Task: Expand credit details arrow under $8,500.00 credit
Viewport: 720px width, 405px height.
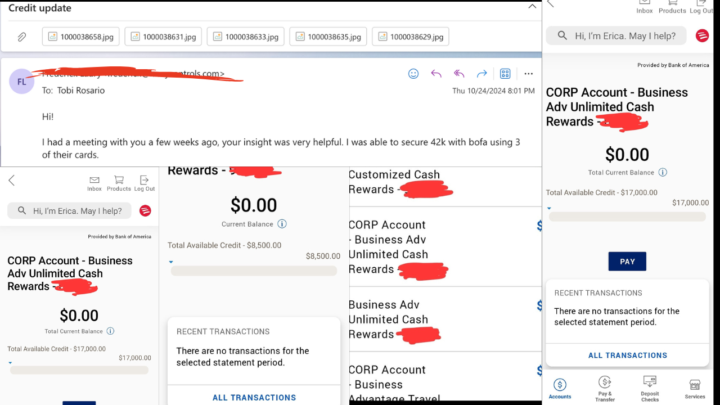Action: [x=171, y=262]
